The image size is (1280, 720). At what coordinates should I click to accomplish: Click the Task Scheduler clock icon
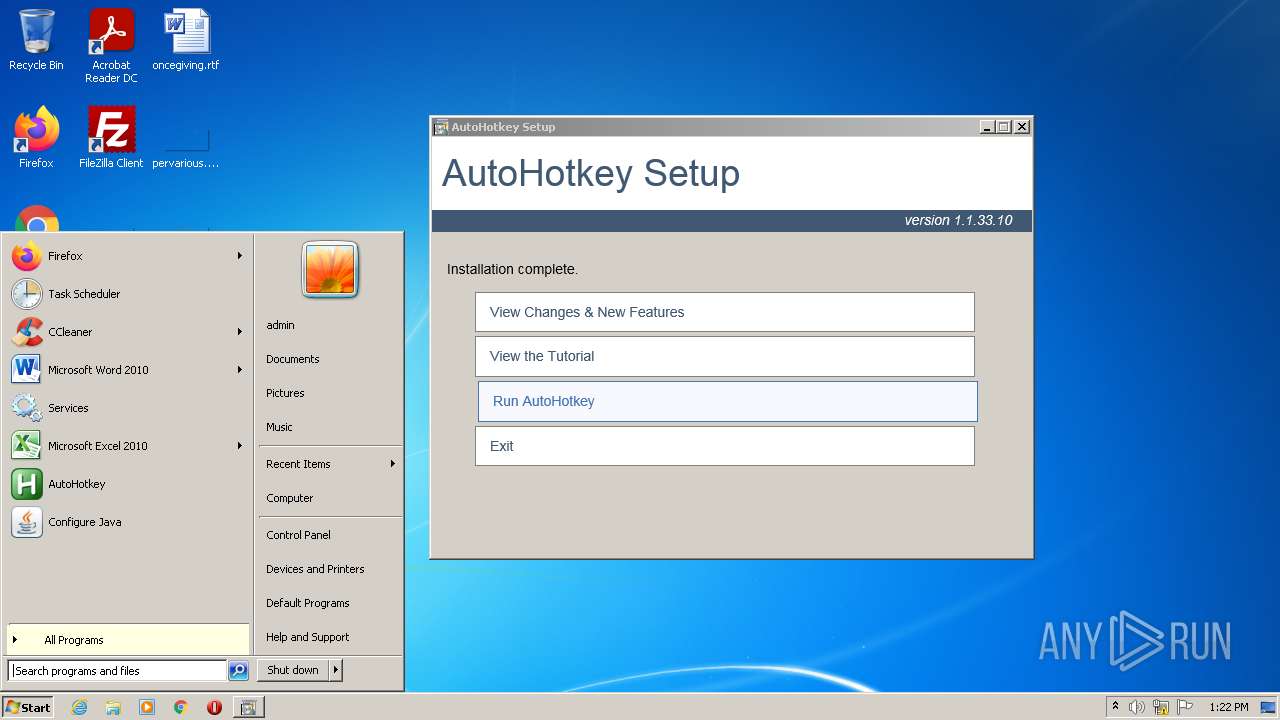point(27,294)
